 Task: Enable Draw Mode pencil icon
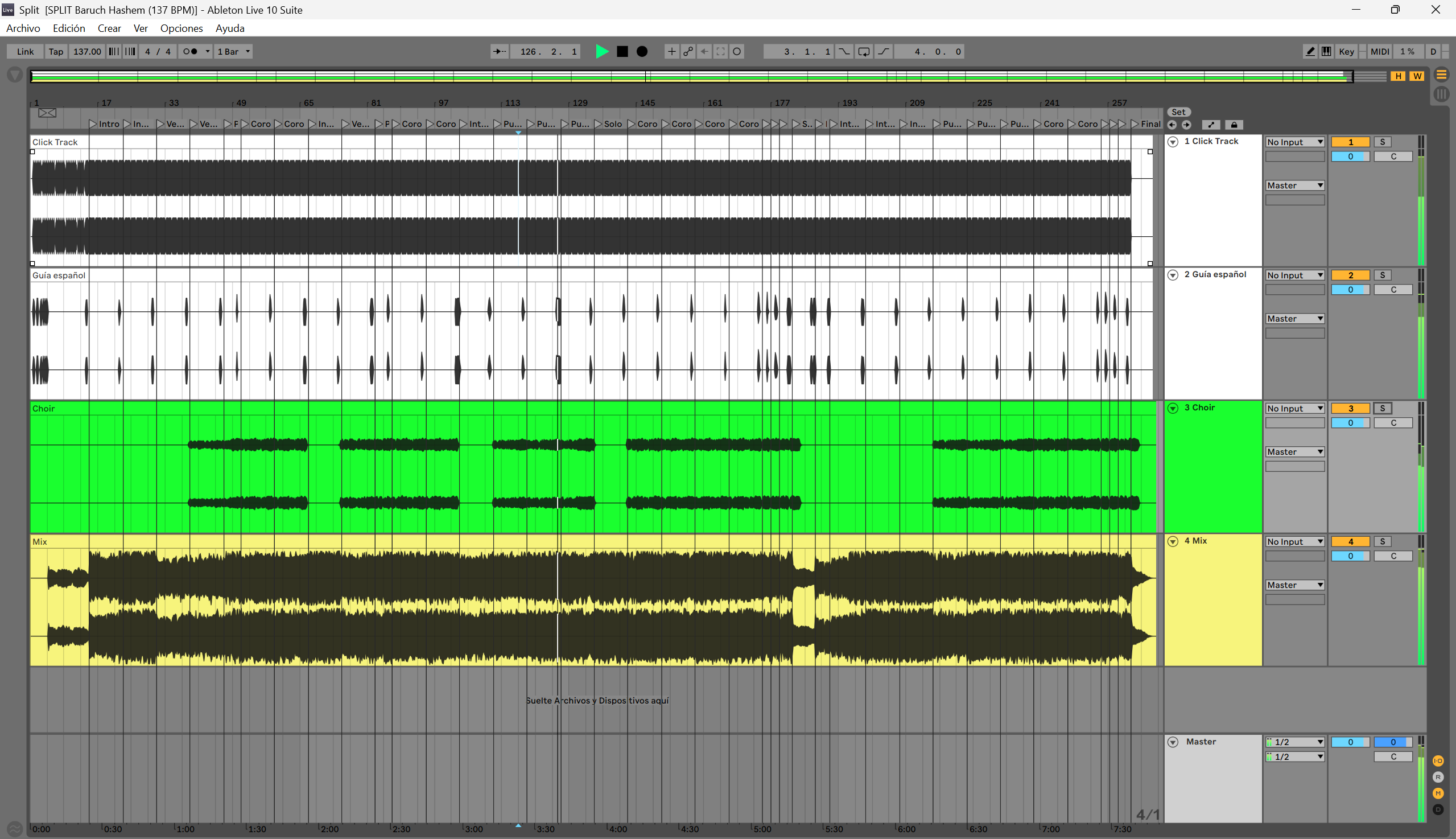point(1310,51)
